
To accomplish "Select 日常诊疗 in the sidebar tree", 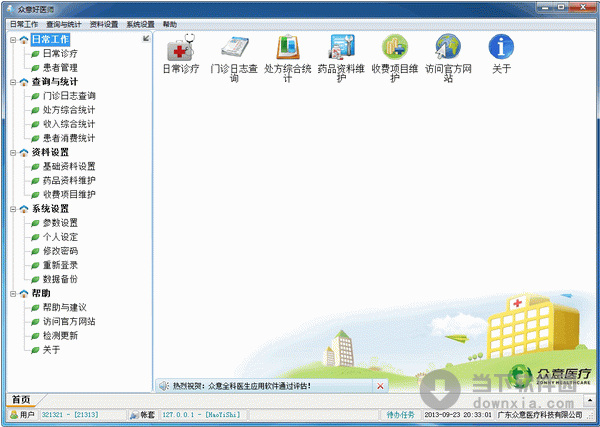I will point(60,54).
